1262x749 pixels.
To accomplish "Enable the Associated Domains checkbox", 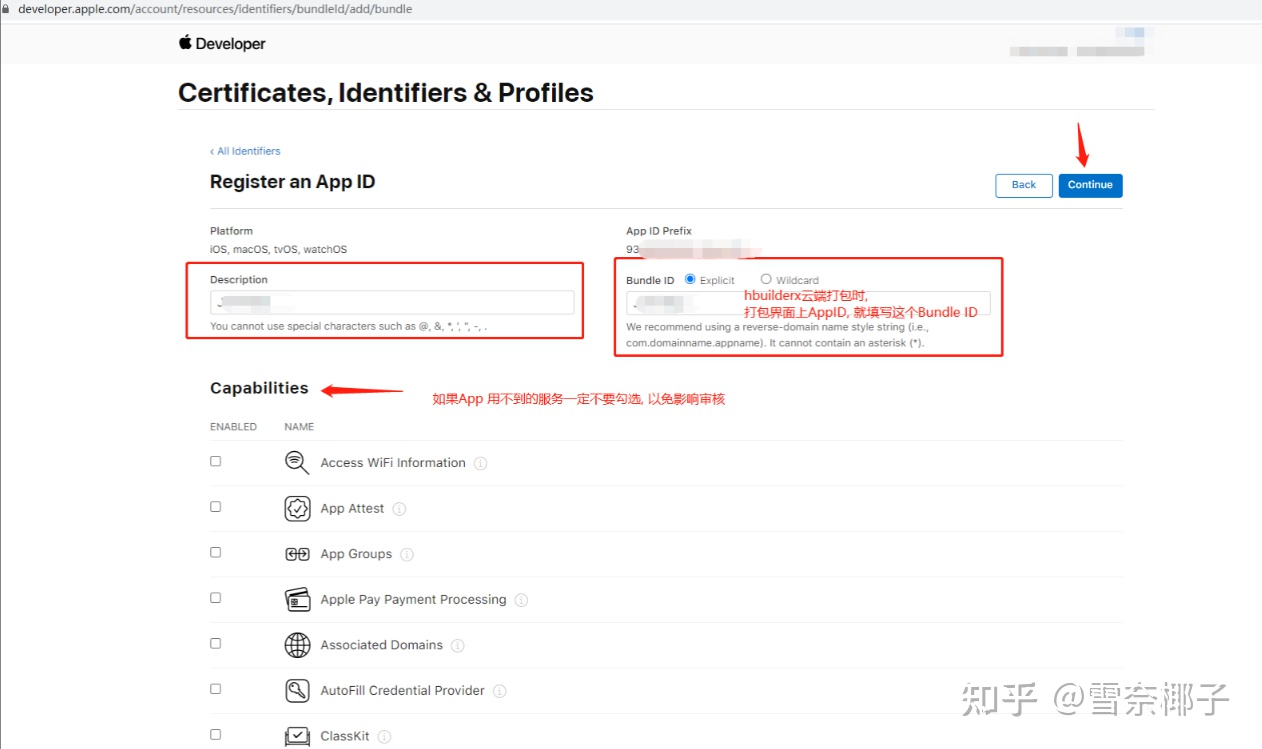I will 215,643.
